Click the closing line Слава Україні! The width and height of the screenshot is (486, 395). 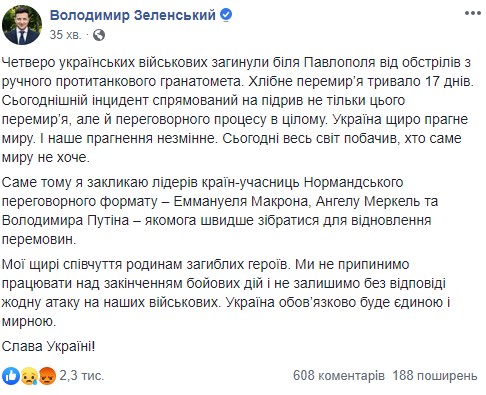pos(48,347)
